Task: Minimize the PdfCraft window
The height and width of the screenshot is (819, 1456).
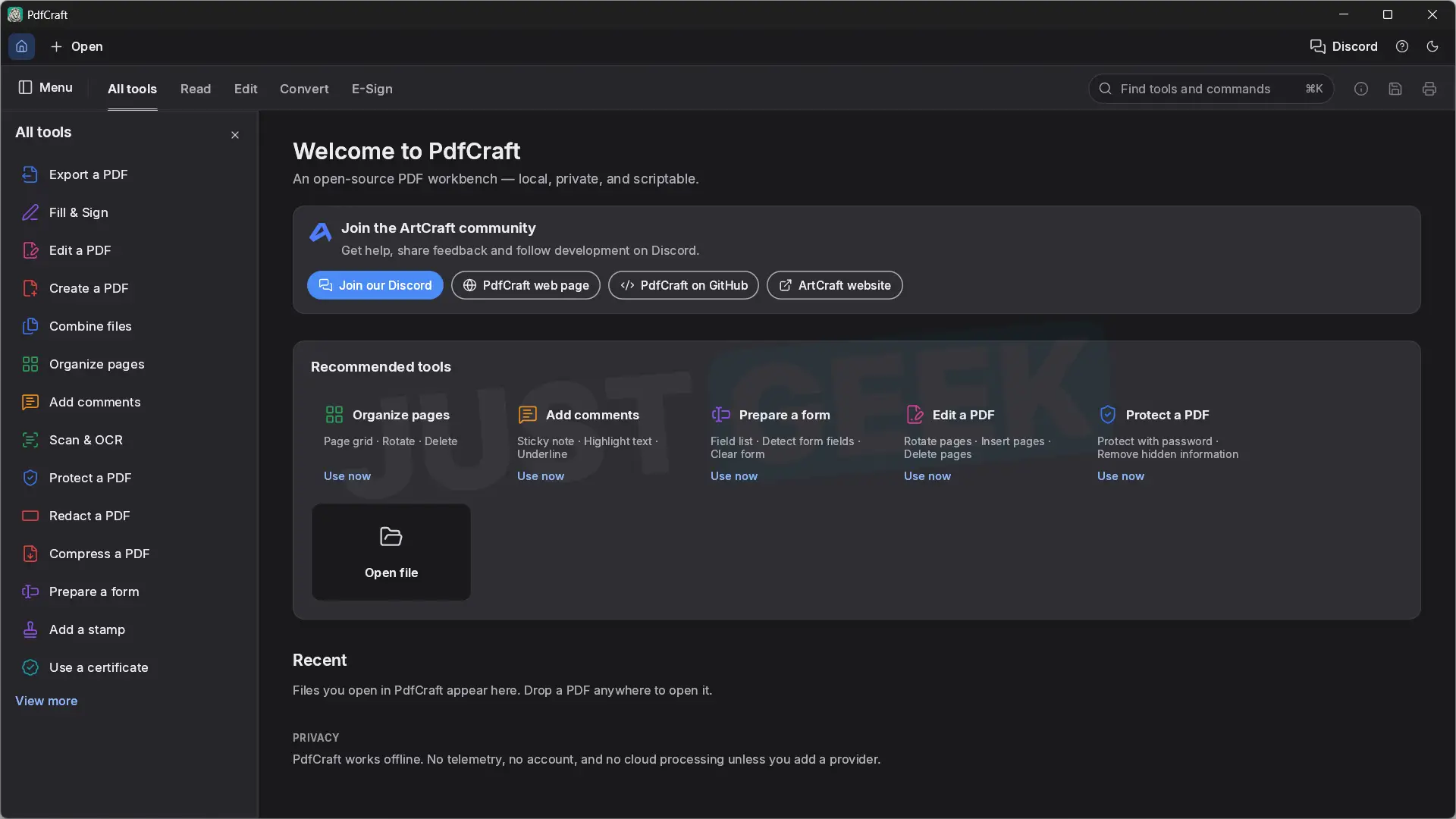Action: click(1344, 14)
